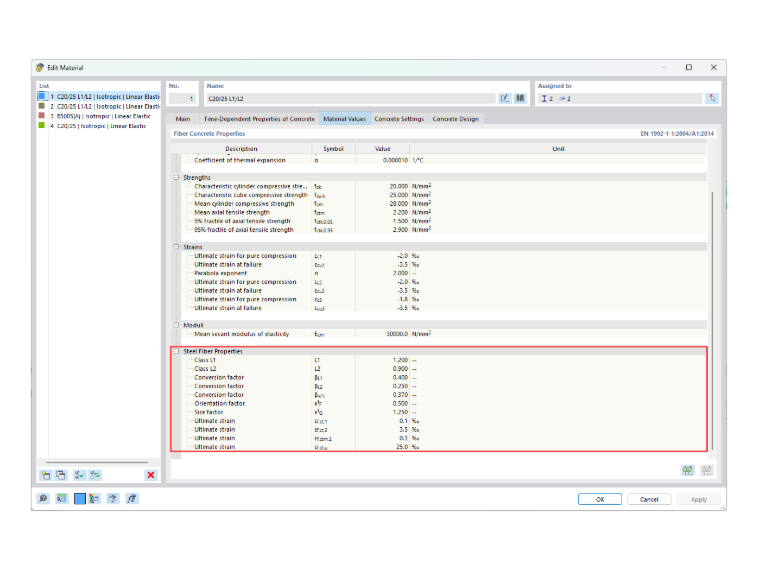Image resolution: width=760 pixels, height=570 pixels.
Task: Click the green color swatch of material 4
Action: (x=42, y=125)
